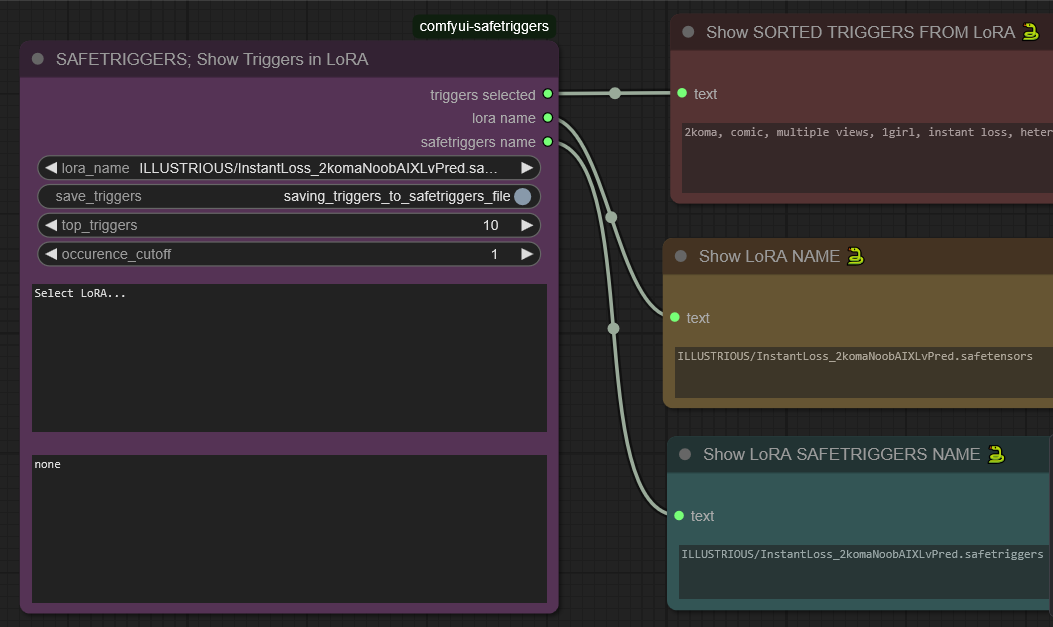
Task: Click snake icon on Show LoRA SAFETRIGGERS NAME node
Action: tap(995, 454)
